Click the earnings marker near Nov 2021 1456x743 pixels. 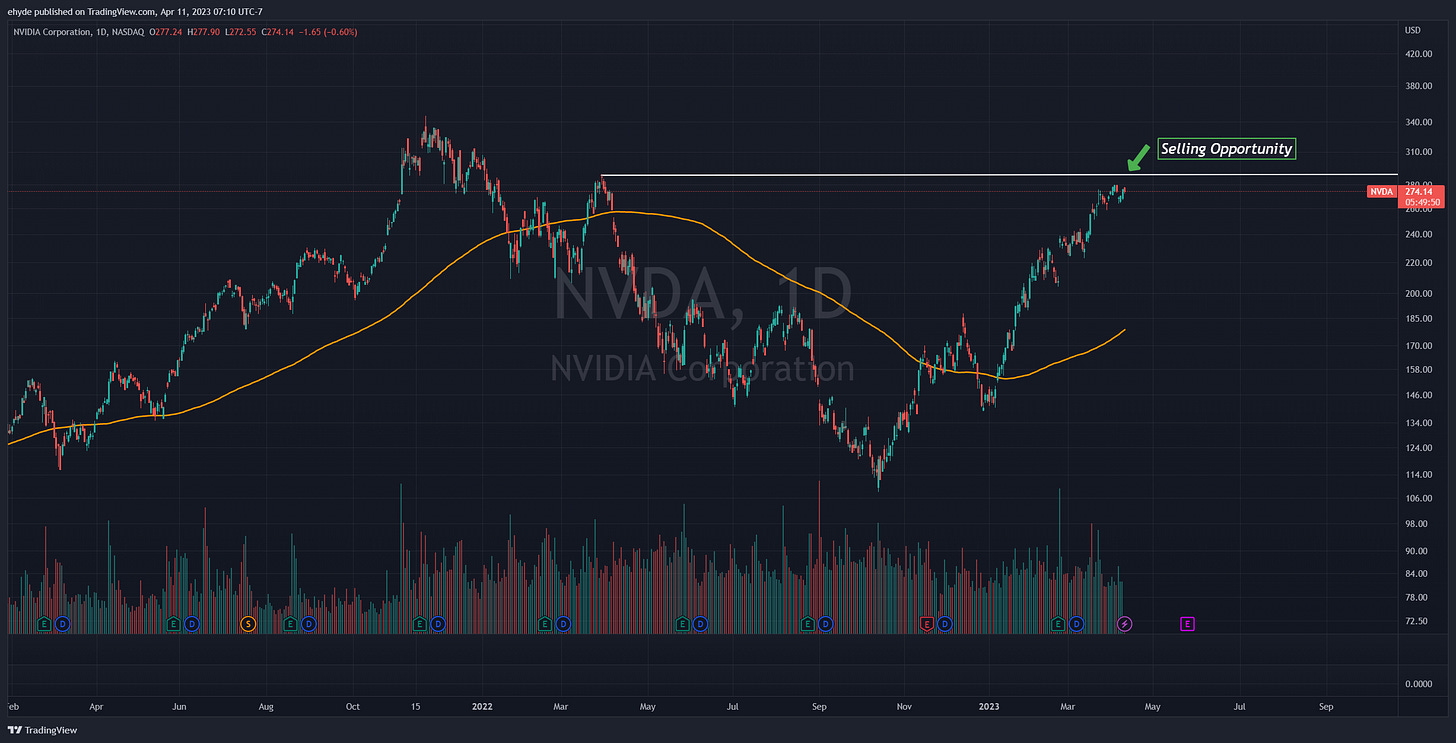coord(419,623)
